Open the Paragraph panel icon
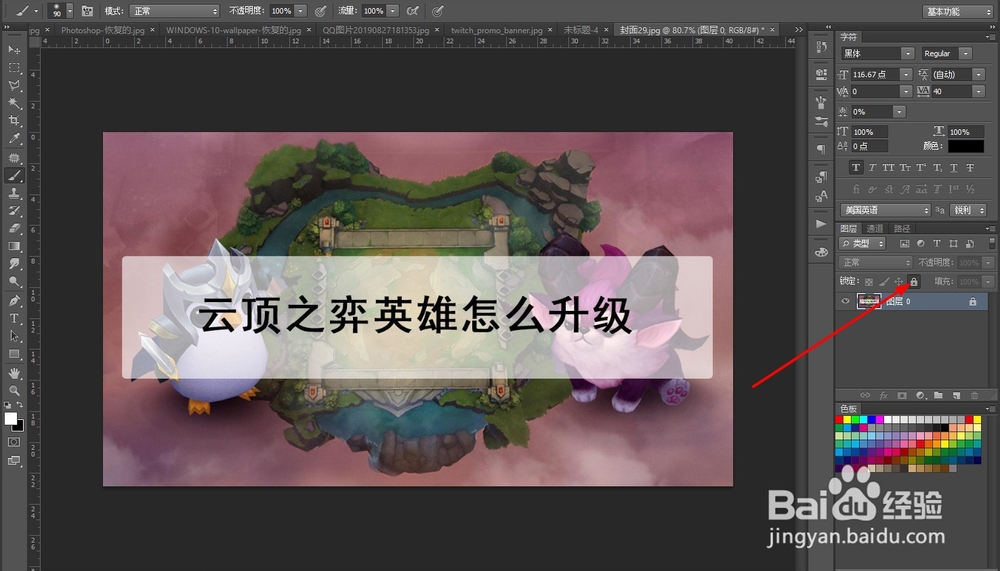This screenshot has height=571, width=1000. pyautogui.click(x=821, y=149)
